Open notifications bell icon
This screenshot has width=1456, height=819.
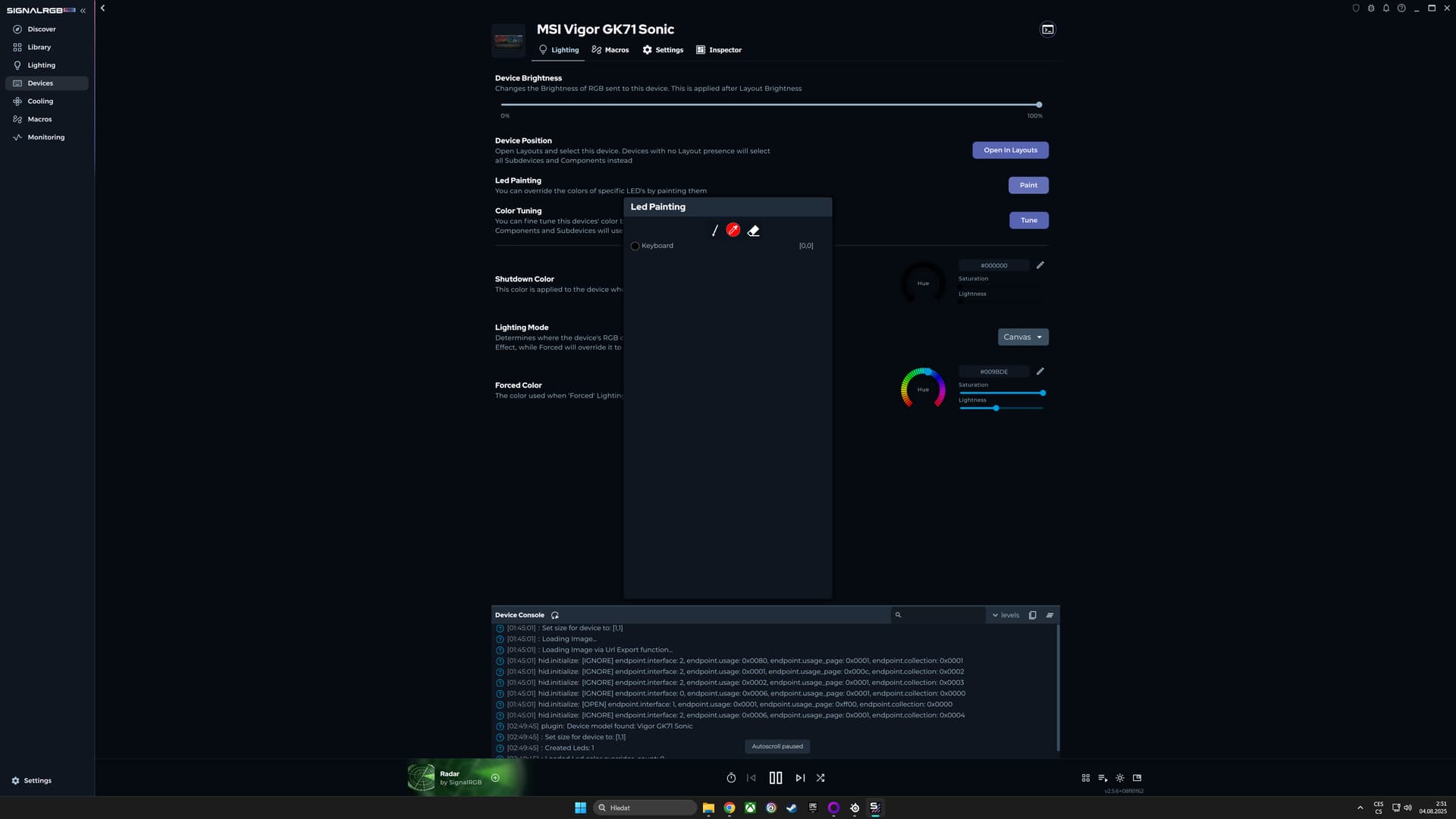point(1386,8)
